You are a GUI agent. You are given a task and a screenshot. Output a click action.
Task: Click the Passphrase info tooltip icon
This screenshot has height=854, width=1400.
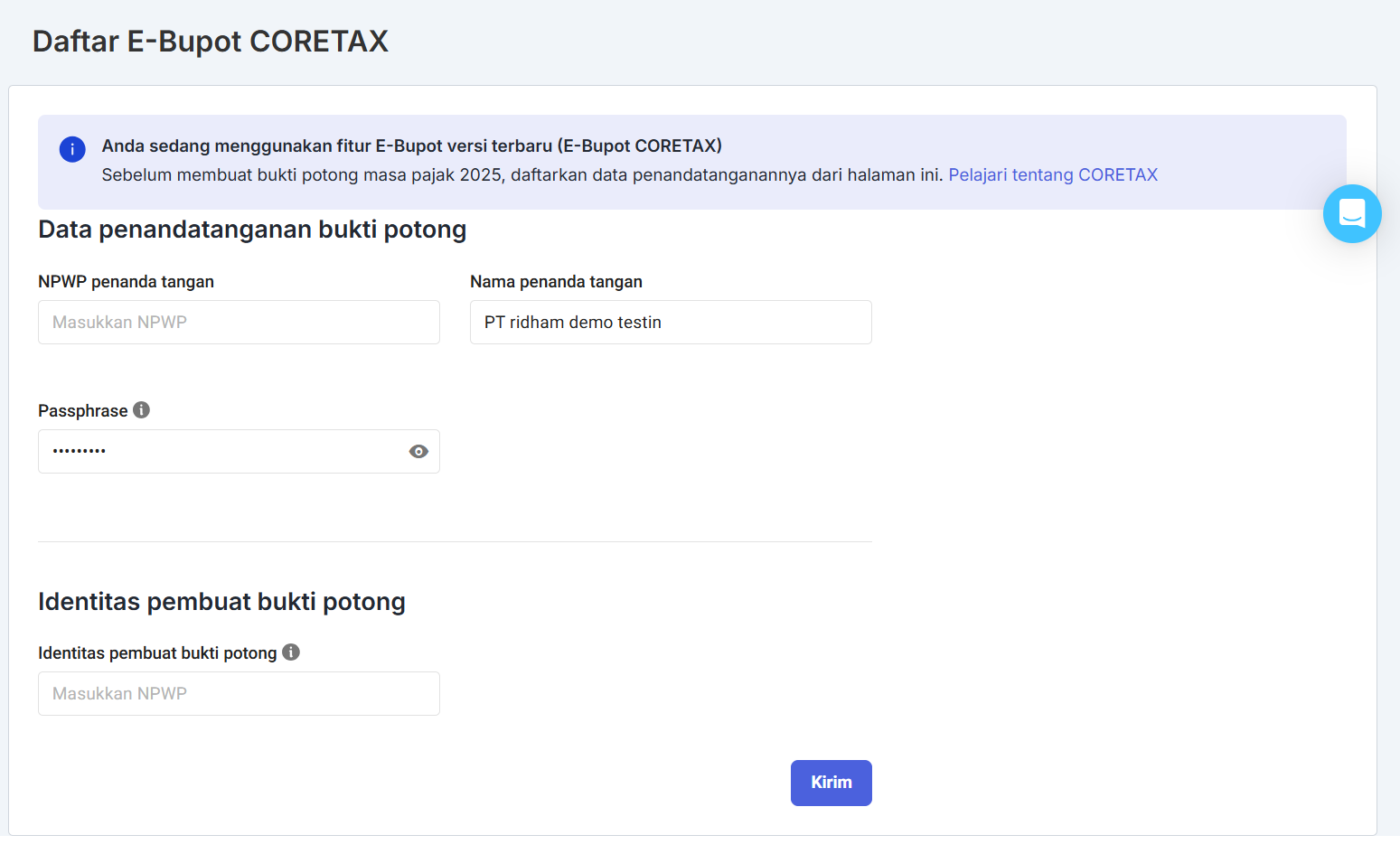point(141,409)
